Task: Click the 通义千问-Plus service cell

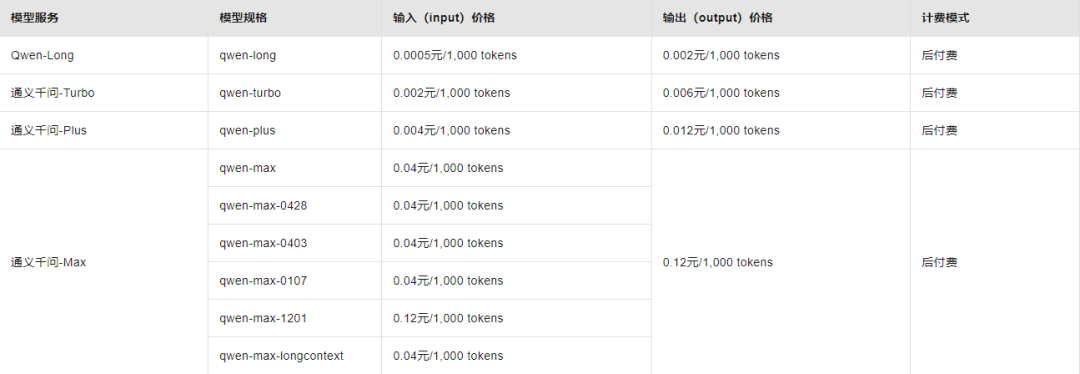Action: 104,130
